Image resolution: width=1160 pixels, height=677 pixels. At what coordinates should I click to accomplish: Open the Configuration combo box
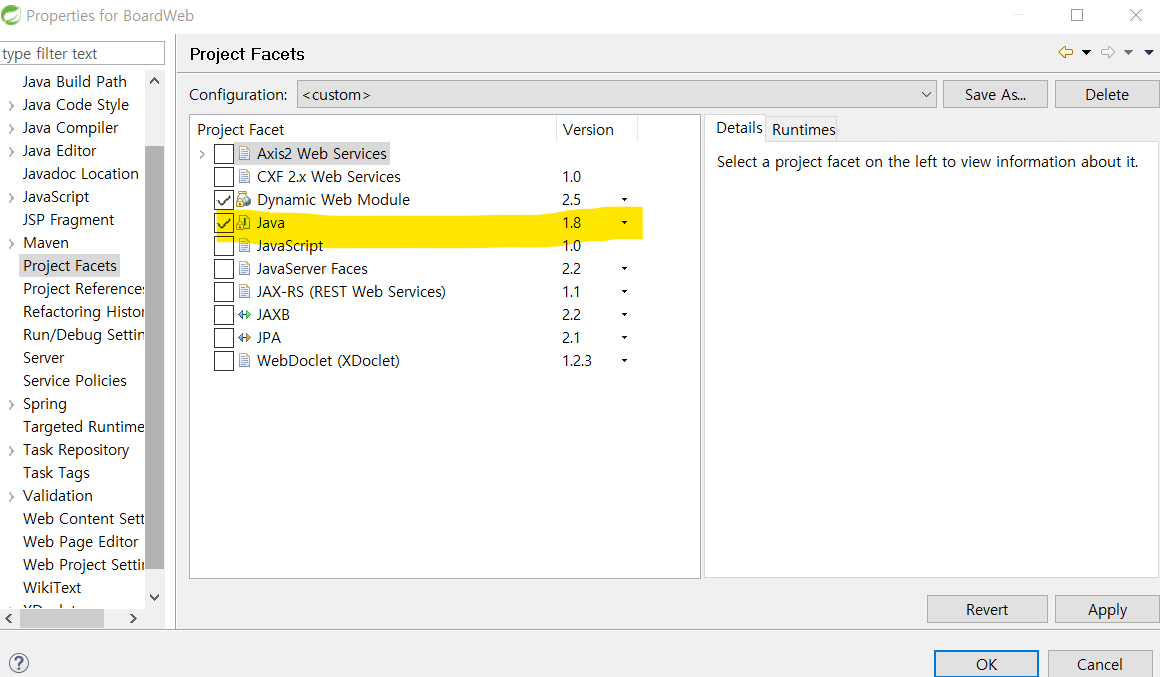click(616, 95)
